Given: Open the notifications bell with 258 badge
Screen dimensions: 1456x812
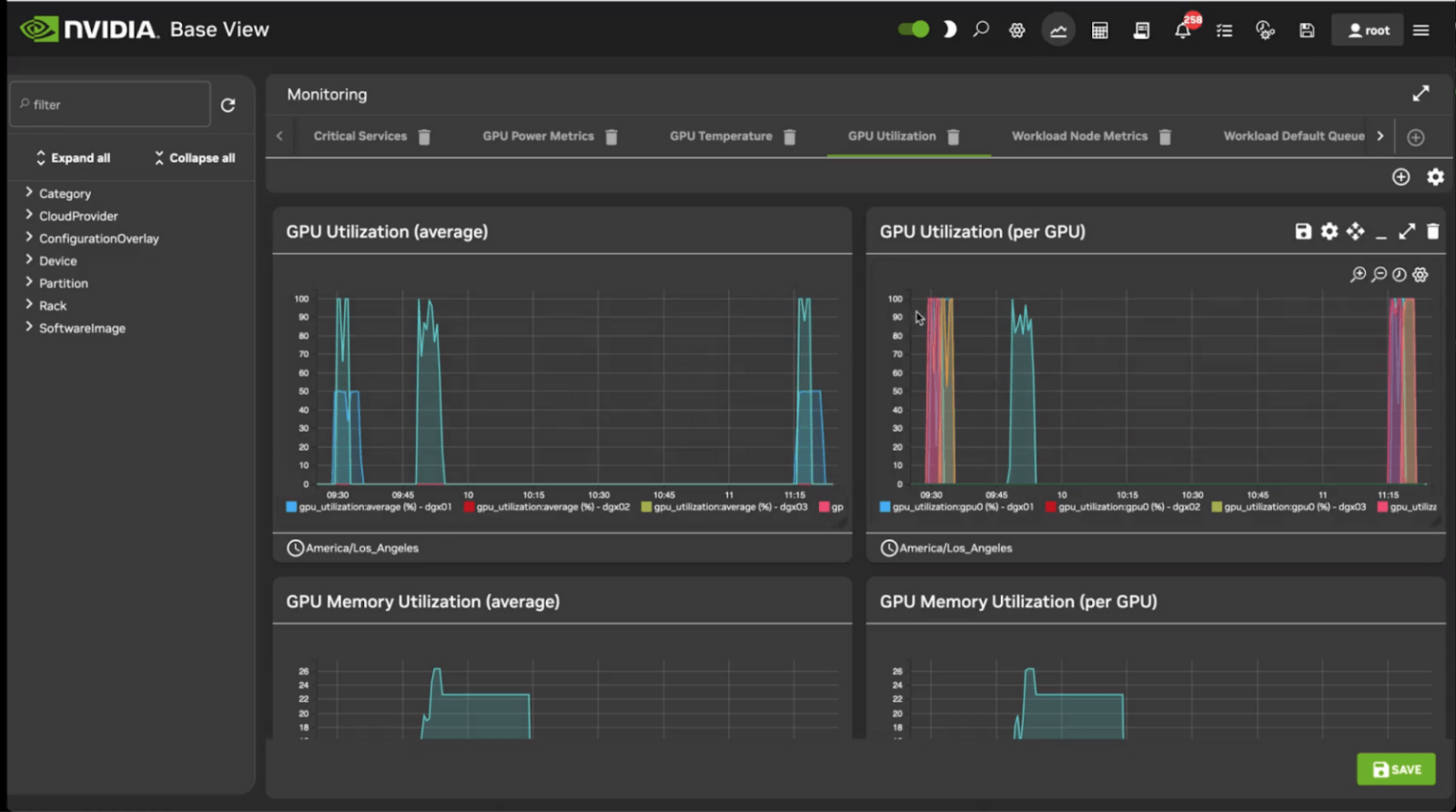Looking at the screenshot, I should click(x=1183, y=29).
